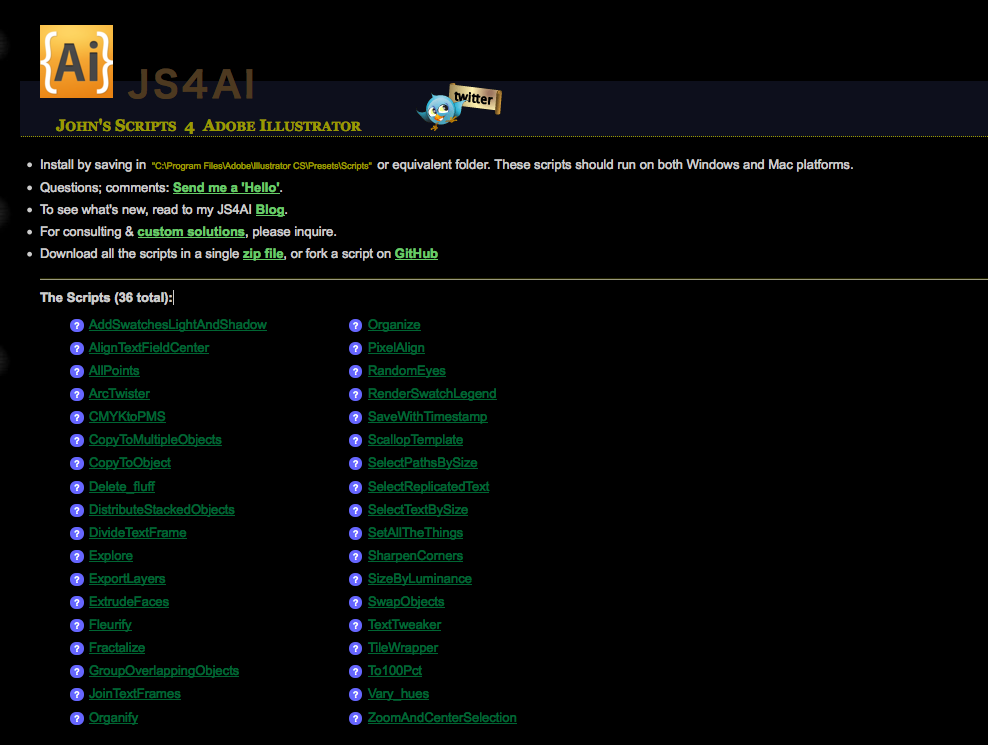This screenshot has height=745, width=988.
Task: Open the Organize script link
Action: 394,325
